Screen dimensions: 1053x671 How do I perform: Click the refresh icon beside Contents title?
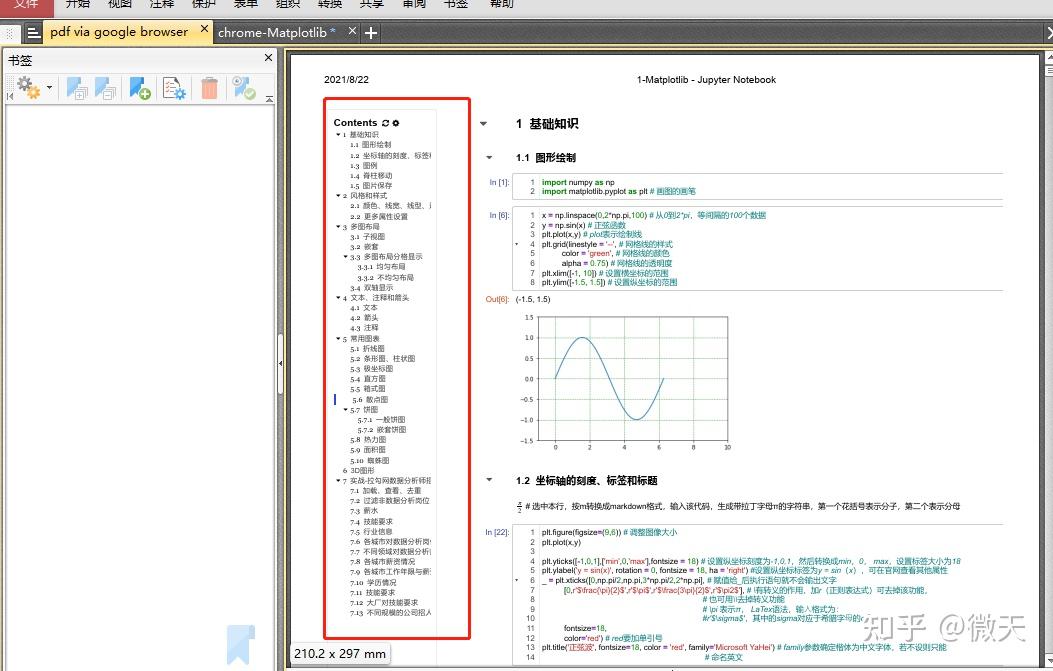point(385,123)
